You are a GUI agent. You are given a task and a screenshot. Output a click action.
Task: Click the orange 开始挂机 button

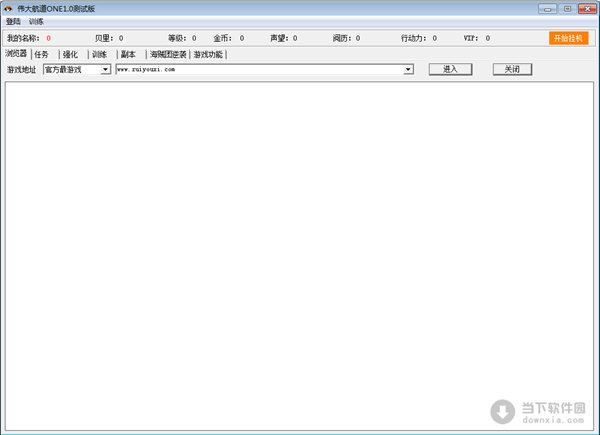568,38
